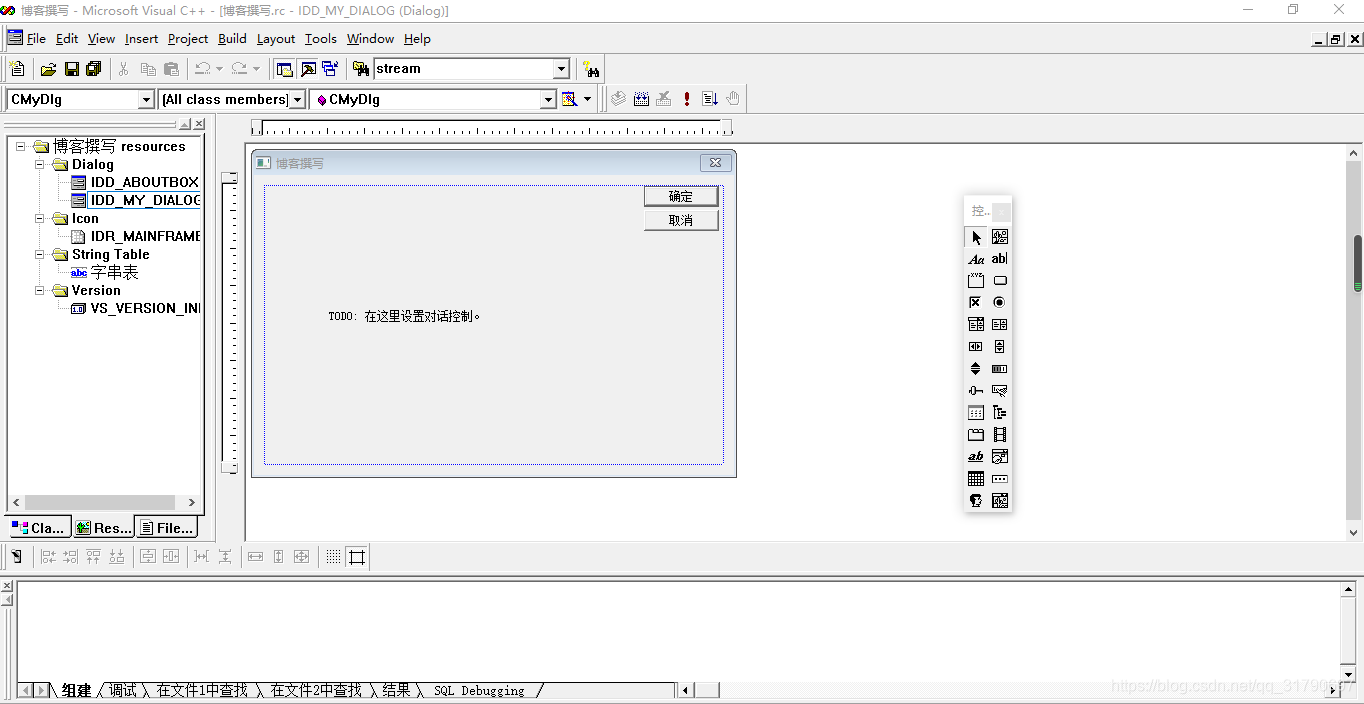Click the WizardBar actions wand icon
The image size is (1364, 704).
(x=570, y=99)
